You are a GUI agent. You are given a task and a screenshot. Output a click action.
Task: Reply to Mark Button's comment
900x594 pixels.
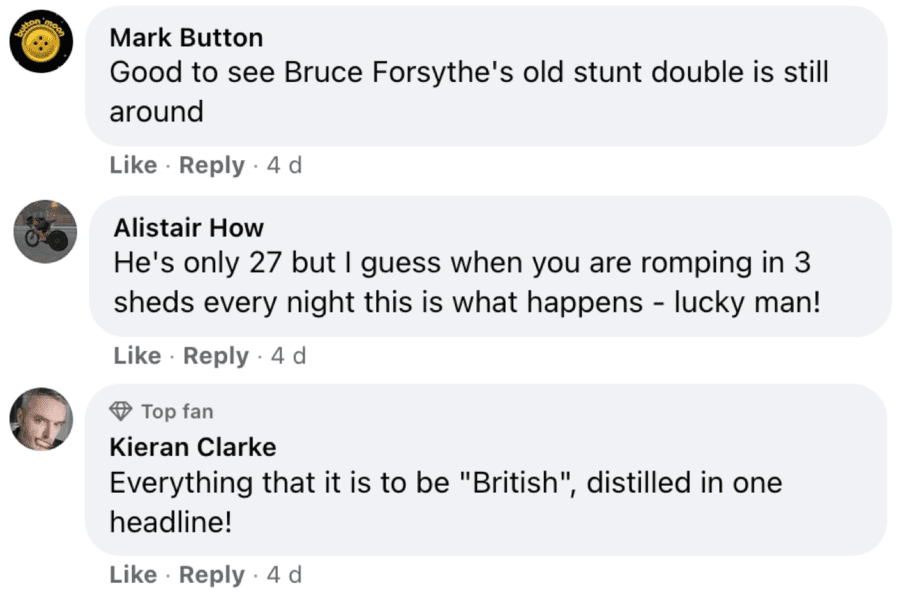(212, 166)
